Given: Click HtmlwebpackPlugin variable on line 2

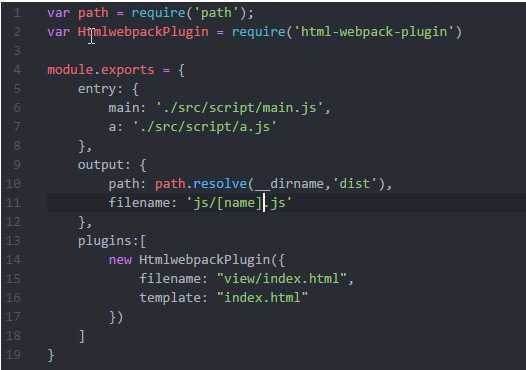Looking at the screenshot, I should (x=143, y=32).
